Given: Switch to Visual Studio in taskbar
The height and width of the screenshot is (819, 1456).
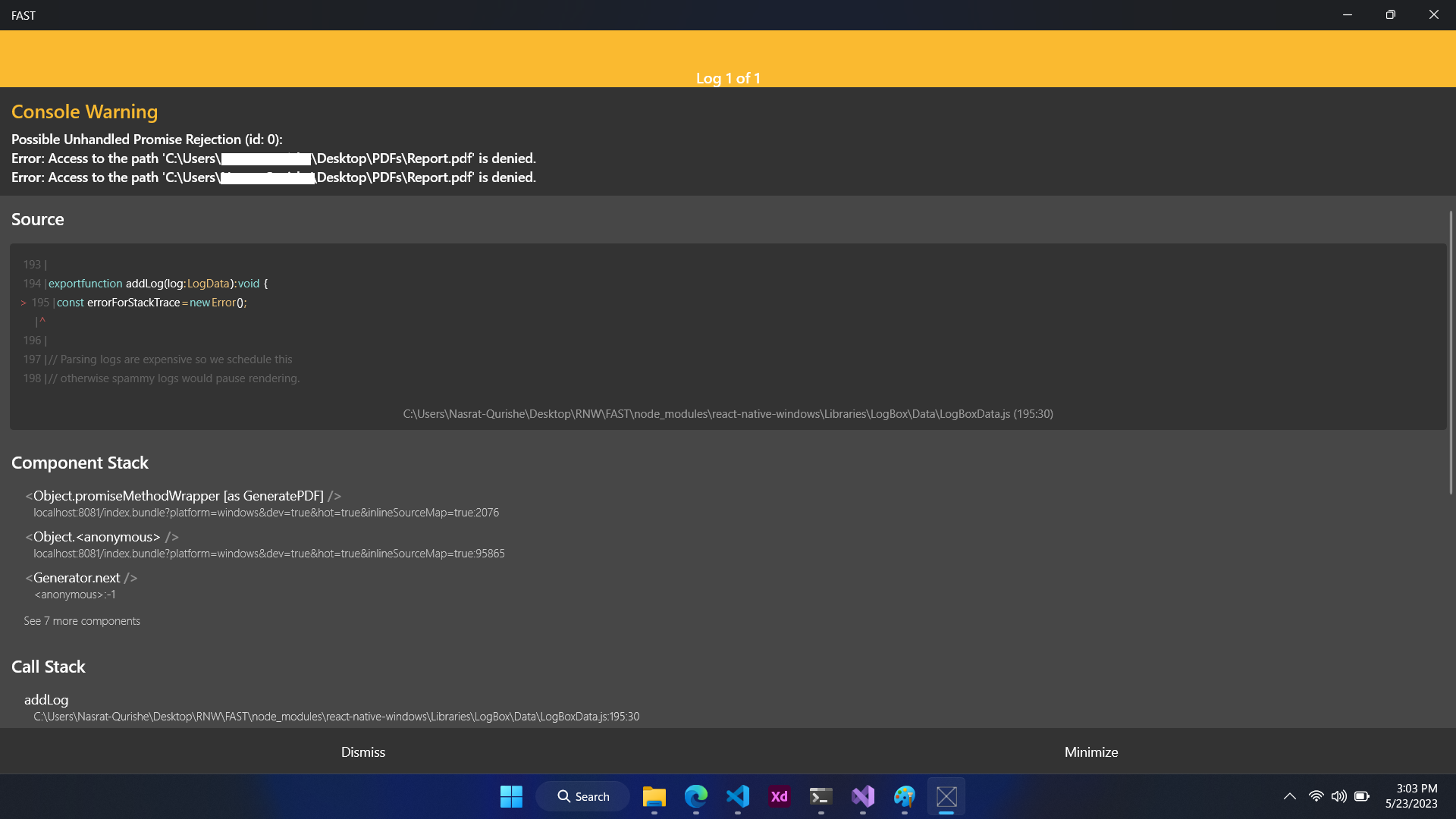Looking at the screenshot, I should pyautogui.click(x=862, y=796).
